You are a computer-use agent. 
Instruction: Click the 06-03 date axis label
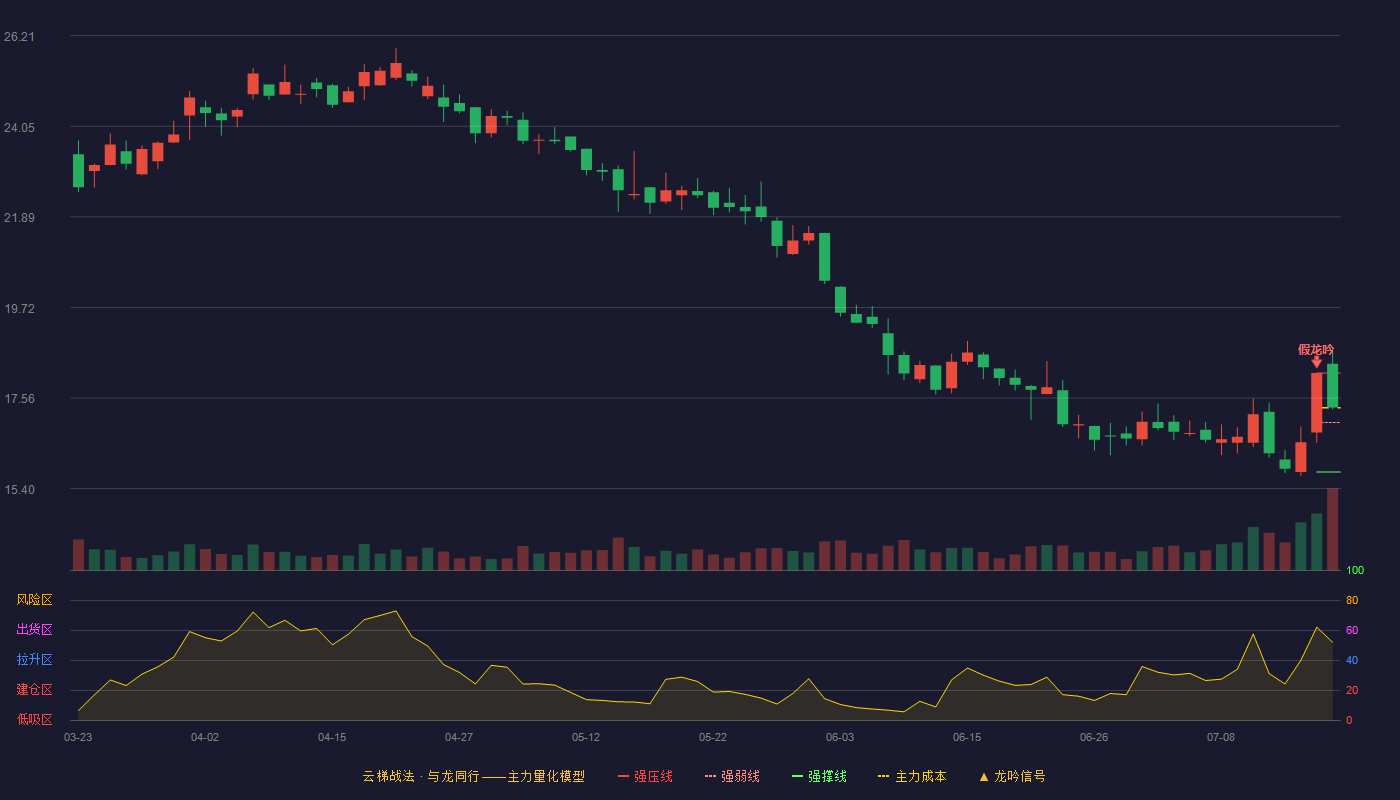point(840,737)
